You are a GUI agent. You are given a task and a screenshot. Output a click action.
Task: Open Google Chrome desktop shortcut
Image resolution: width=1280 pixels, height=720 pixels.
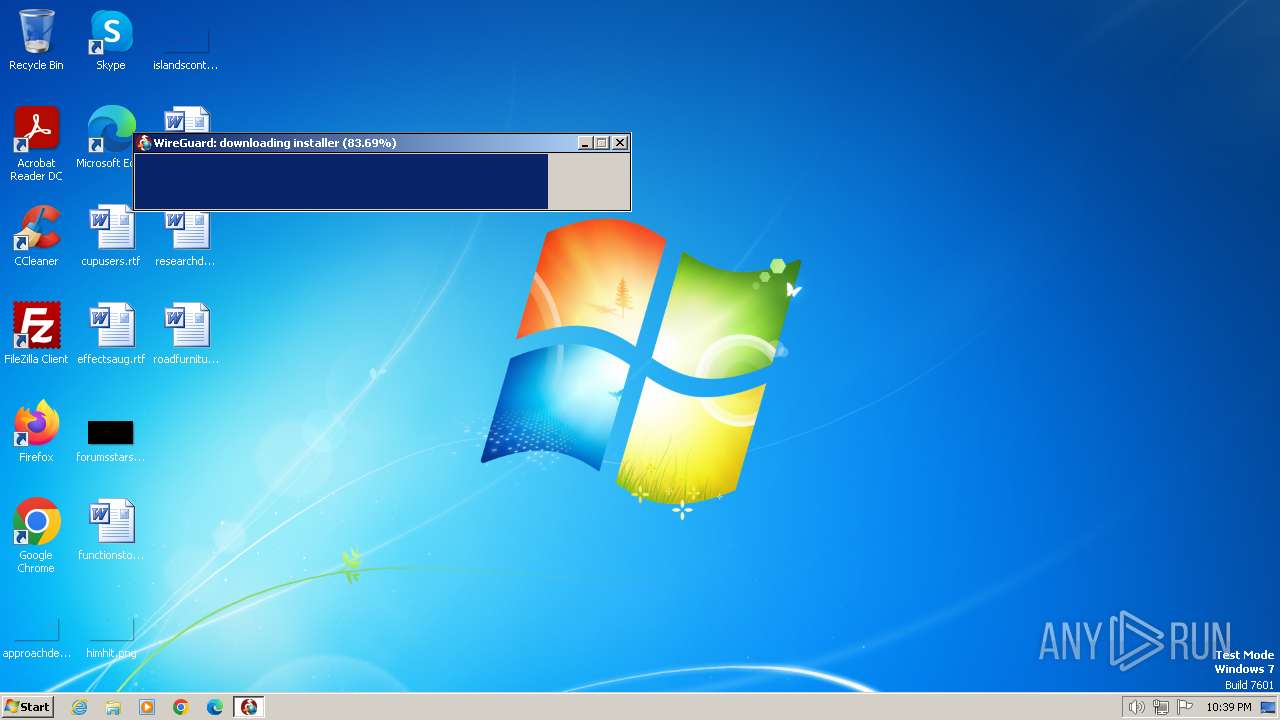36,536
